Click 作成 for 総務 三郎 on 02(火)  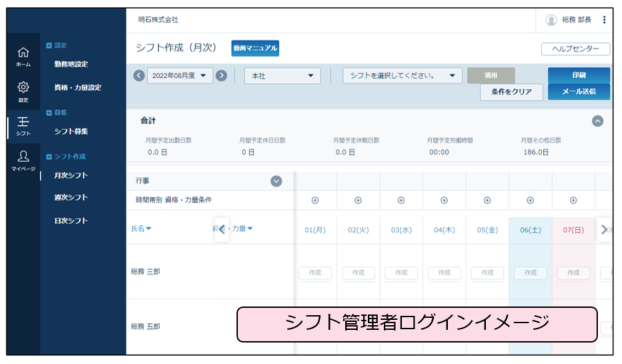tap(358, 273)
